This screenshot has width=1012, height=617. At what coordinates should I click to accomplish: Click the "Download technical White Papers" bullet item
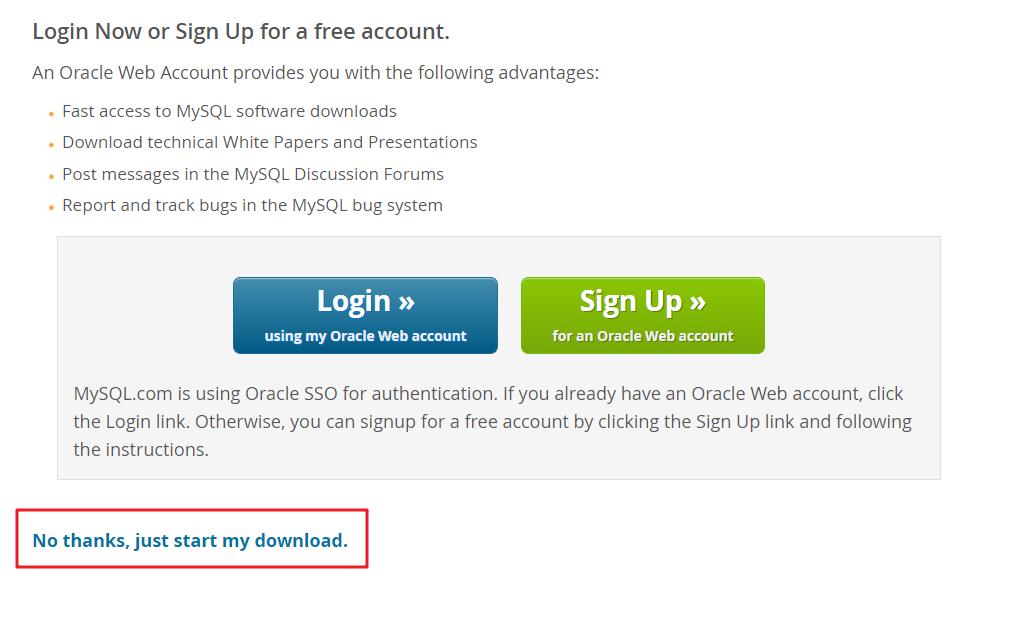[x=269, y=142]
